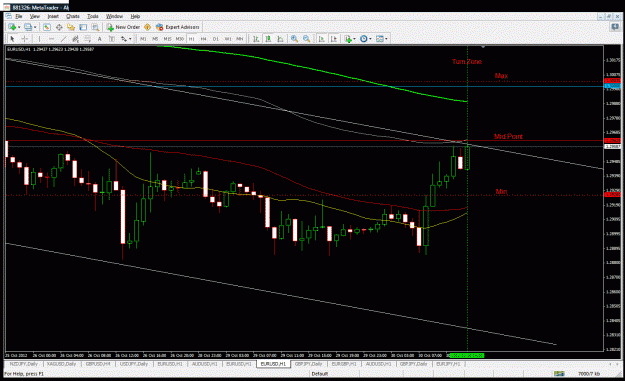Click the chart Templates icon
Image resolution: width=625 pixels, height=381 pixels.
click(x=380, y=39)
